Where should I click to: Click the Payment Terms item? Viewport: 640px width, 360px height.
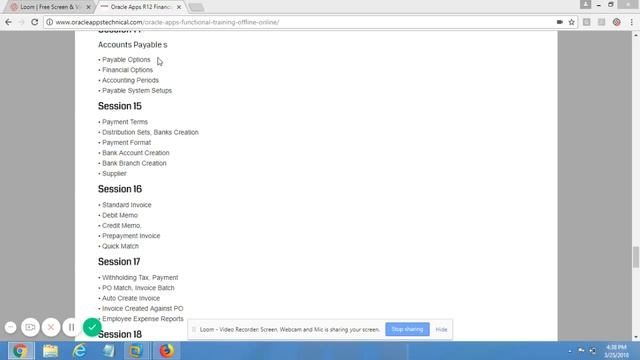[125, 122]
